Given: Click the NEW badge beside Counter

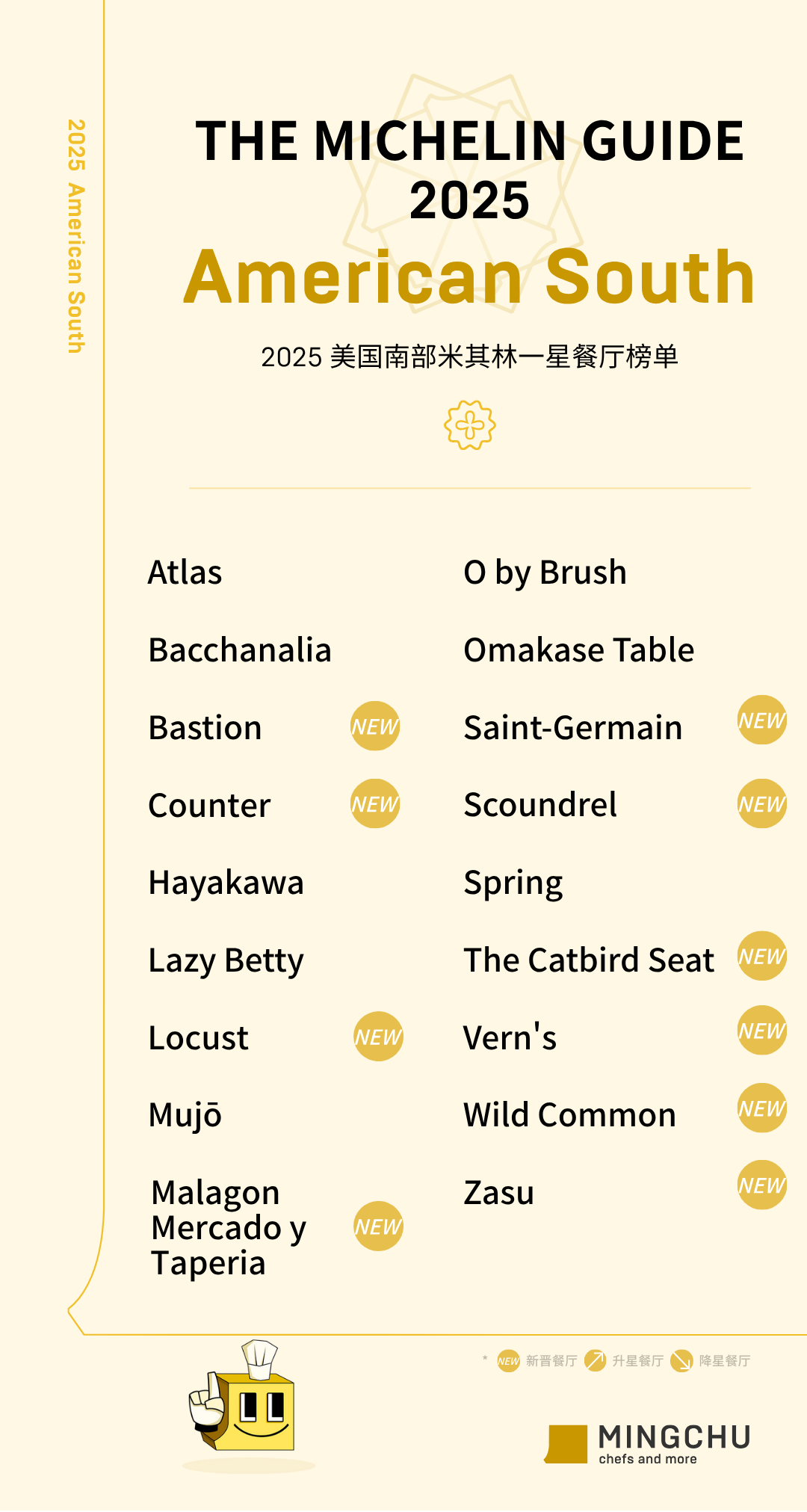Looking at the screenshot, I should click(x=375, y=803).
